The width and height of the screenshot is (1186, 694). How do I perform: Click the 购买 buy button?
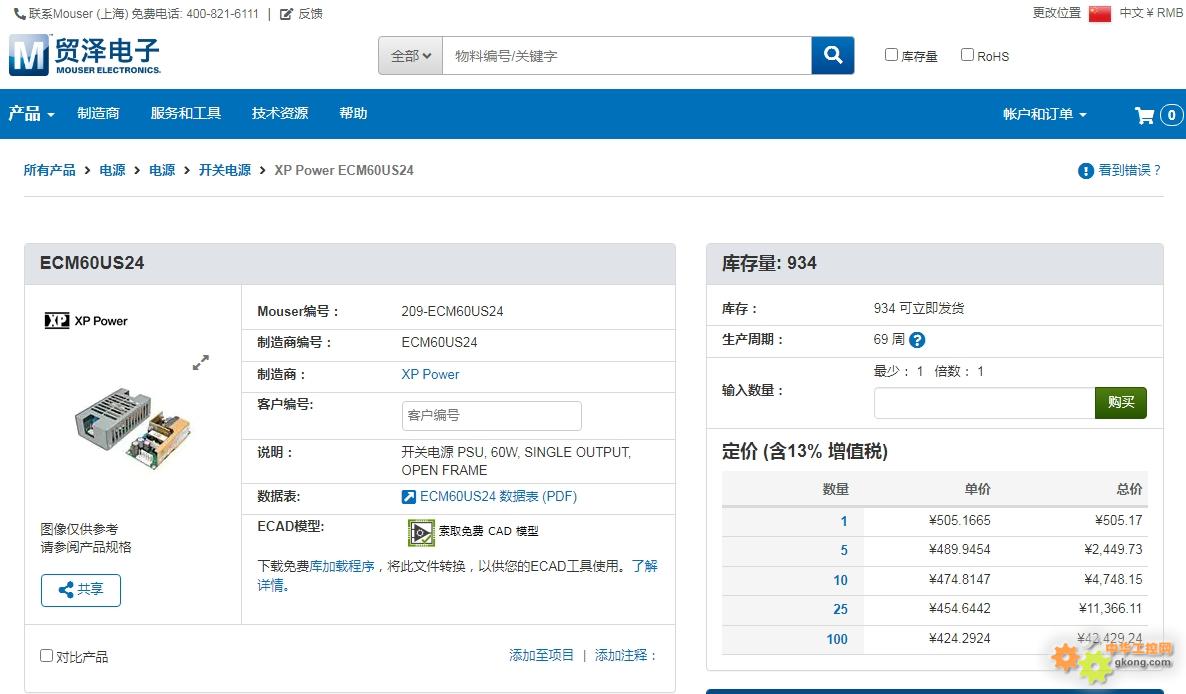click(1120, 402)
